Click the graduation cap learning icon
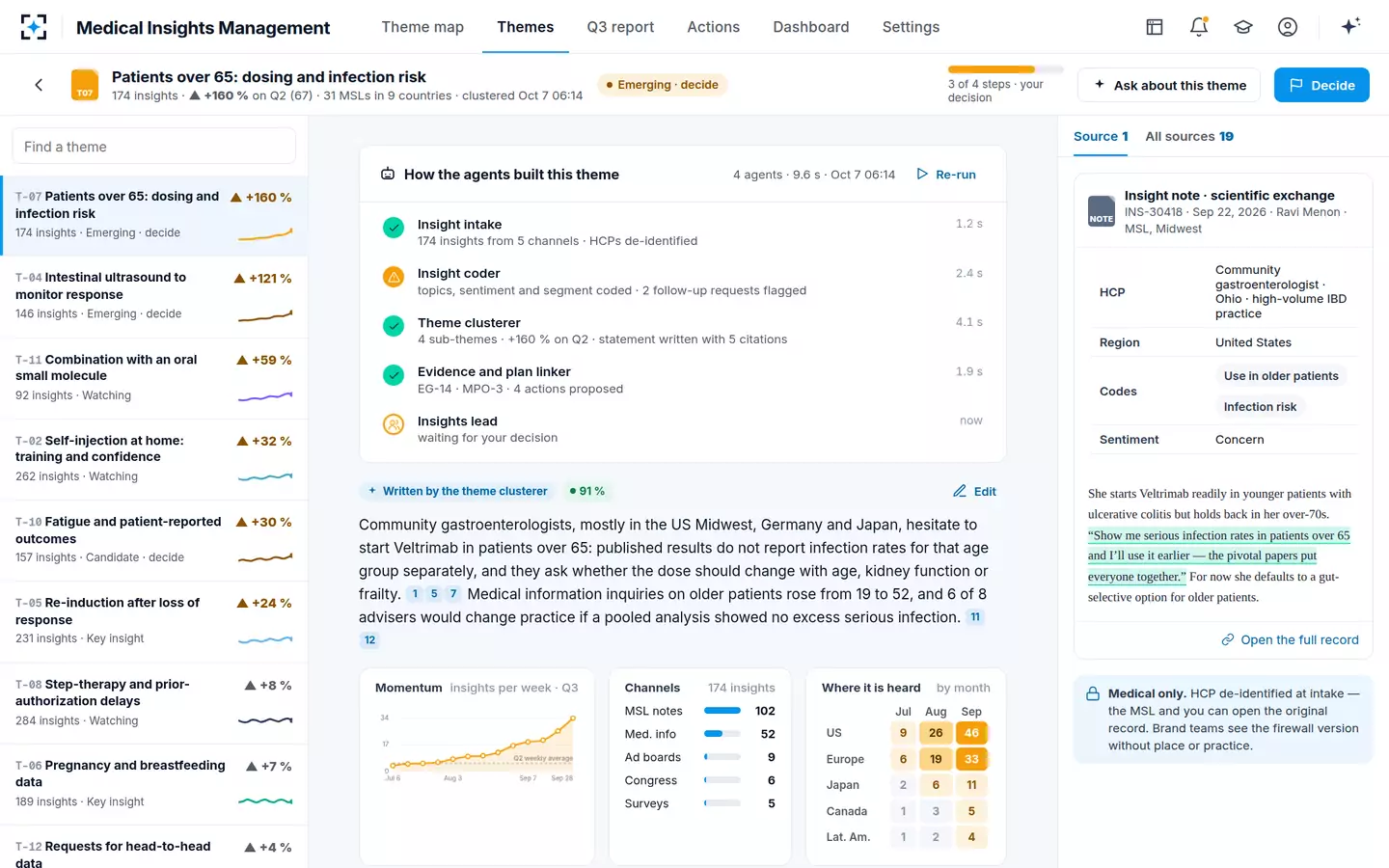Viewport: 1389px width, 868px height. pos(1243,27)
